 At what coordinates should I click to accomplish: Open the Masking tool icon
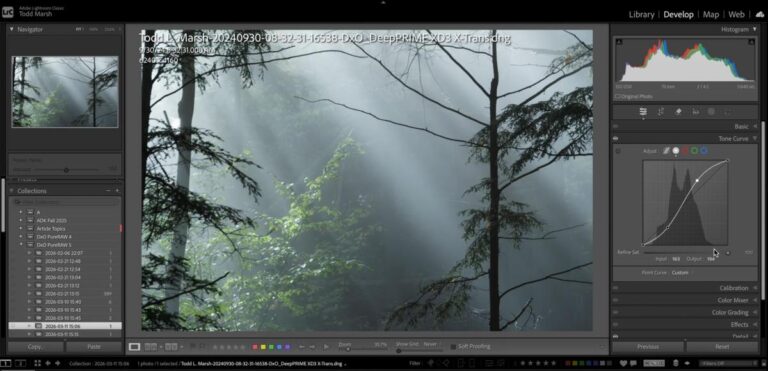click(x=711, y=112)
